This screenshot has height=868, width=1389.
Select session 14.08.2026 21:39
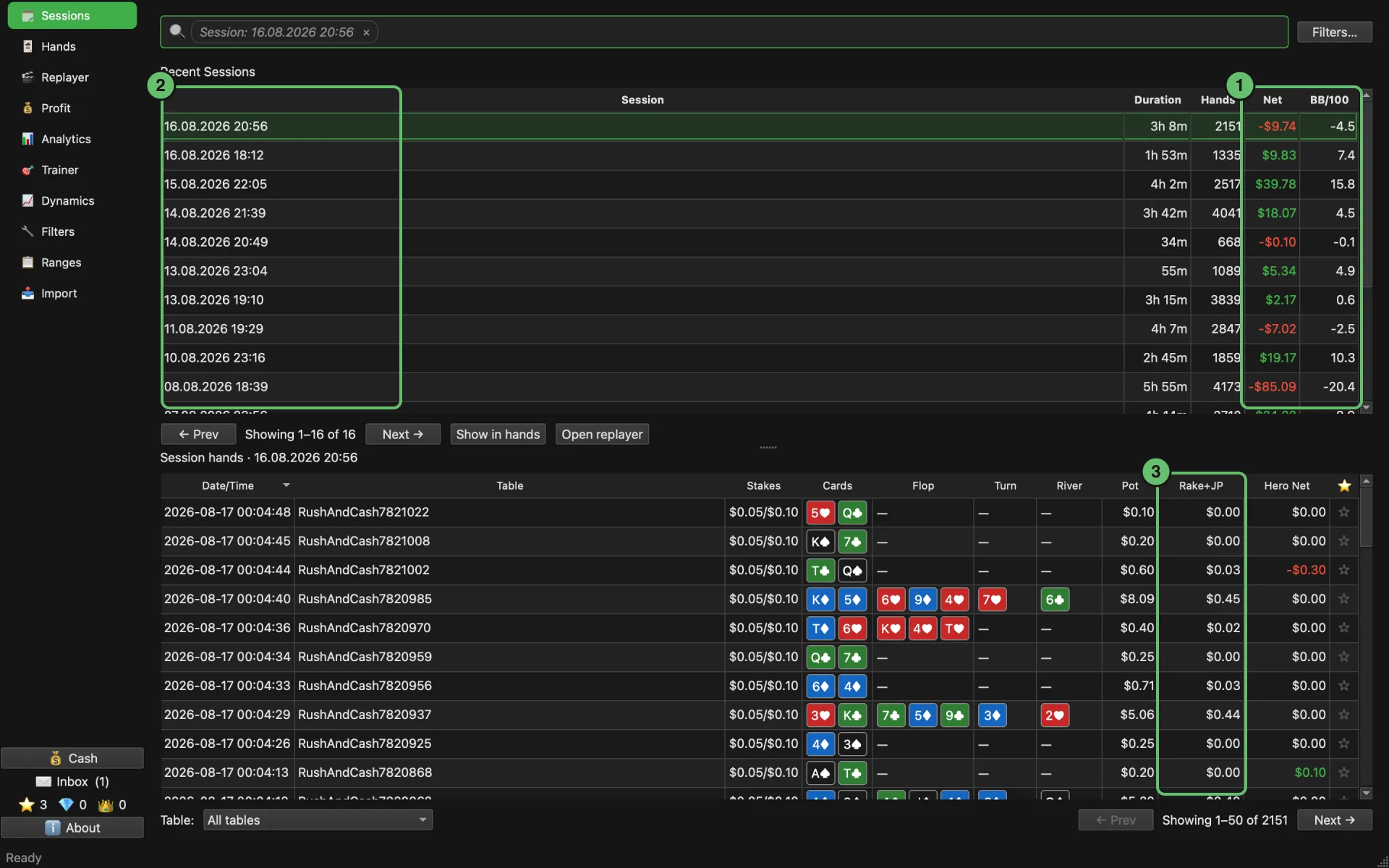[758, 213]
